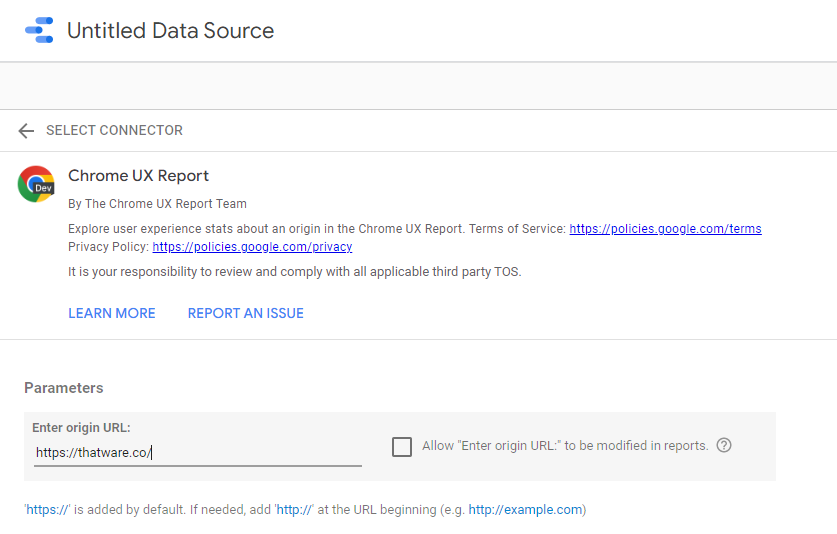Click the third party TOS responsibility notice
The width and height of the screenshot is (837, 534).
point(295,272)
